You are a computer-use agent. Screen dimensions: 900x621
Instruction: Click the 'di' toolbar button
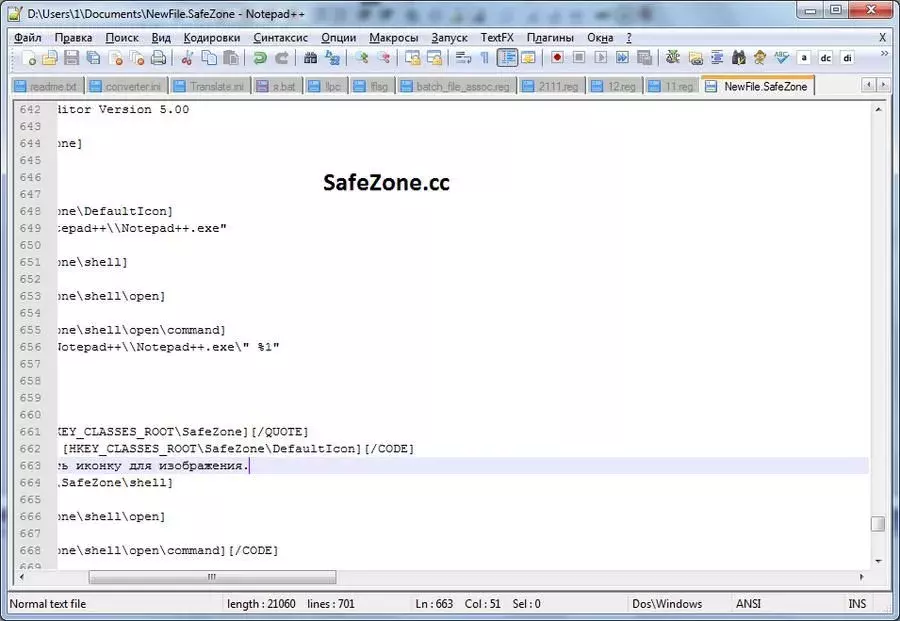[x=847, y=58]
